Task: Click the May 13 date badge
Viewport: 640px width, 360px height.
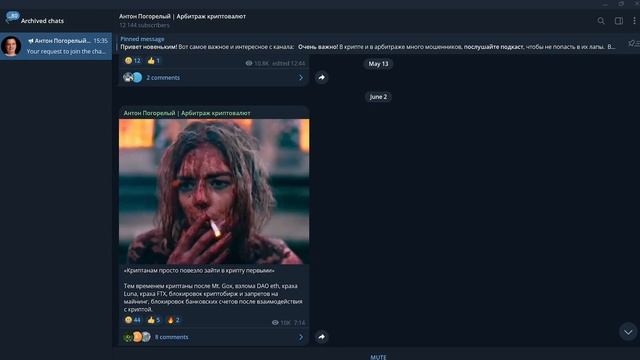Action: (378, 64)
